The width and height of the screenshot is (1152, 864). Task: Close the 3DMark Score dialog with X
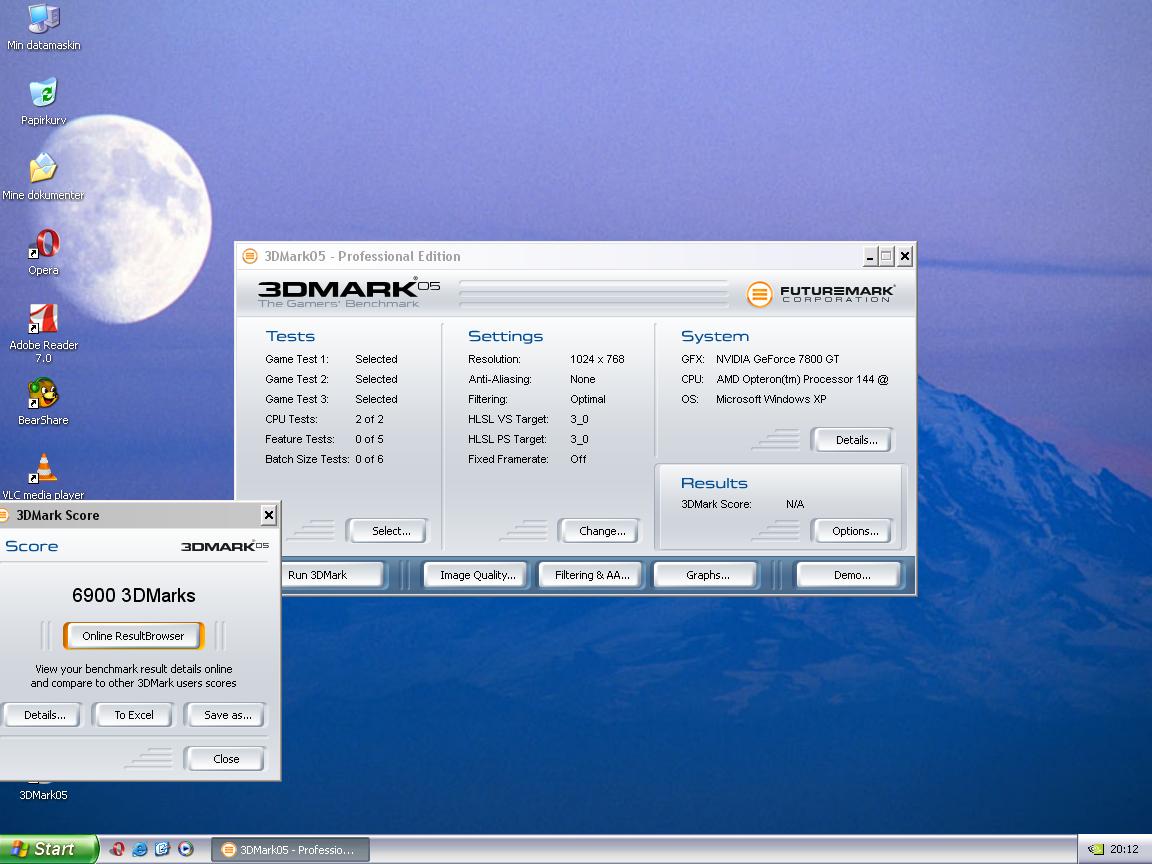268,515
